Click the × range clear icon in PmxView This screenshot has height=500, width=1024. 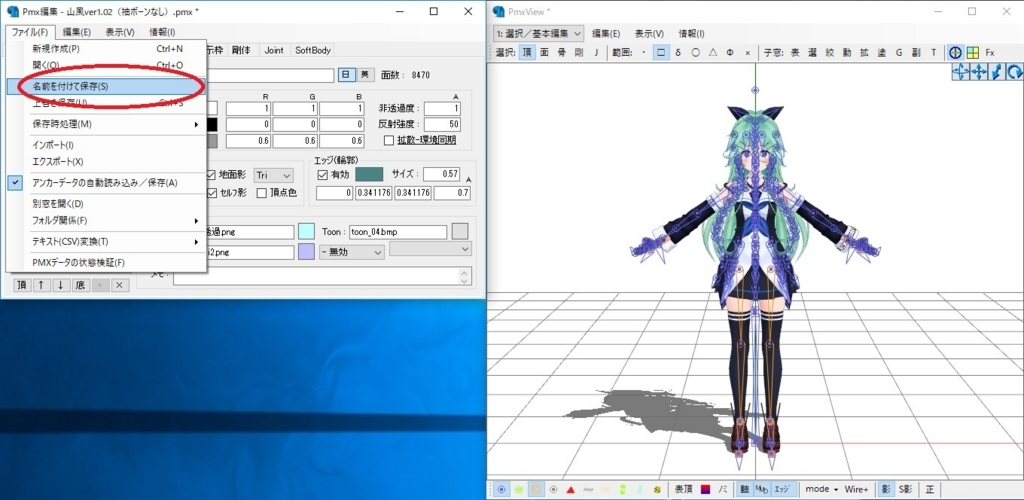coord(747,53)
